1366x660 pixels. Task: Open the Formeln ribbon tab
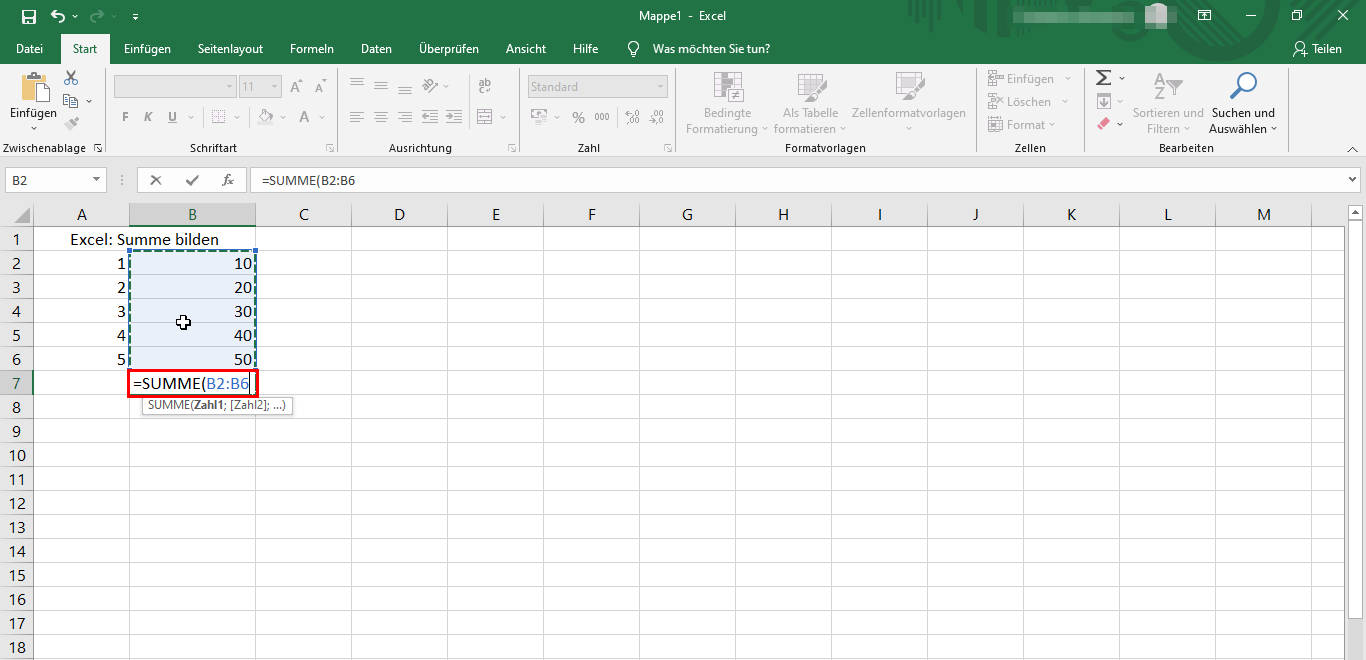[x=312, y=48]
